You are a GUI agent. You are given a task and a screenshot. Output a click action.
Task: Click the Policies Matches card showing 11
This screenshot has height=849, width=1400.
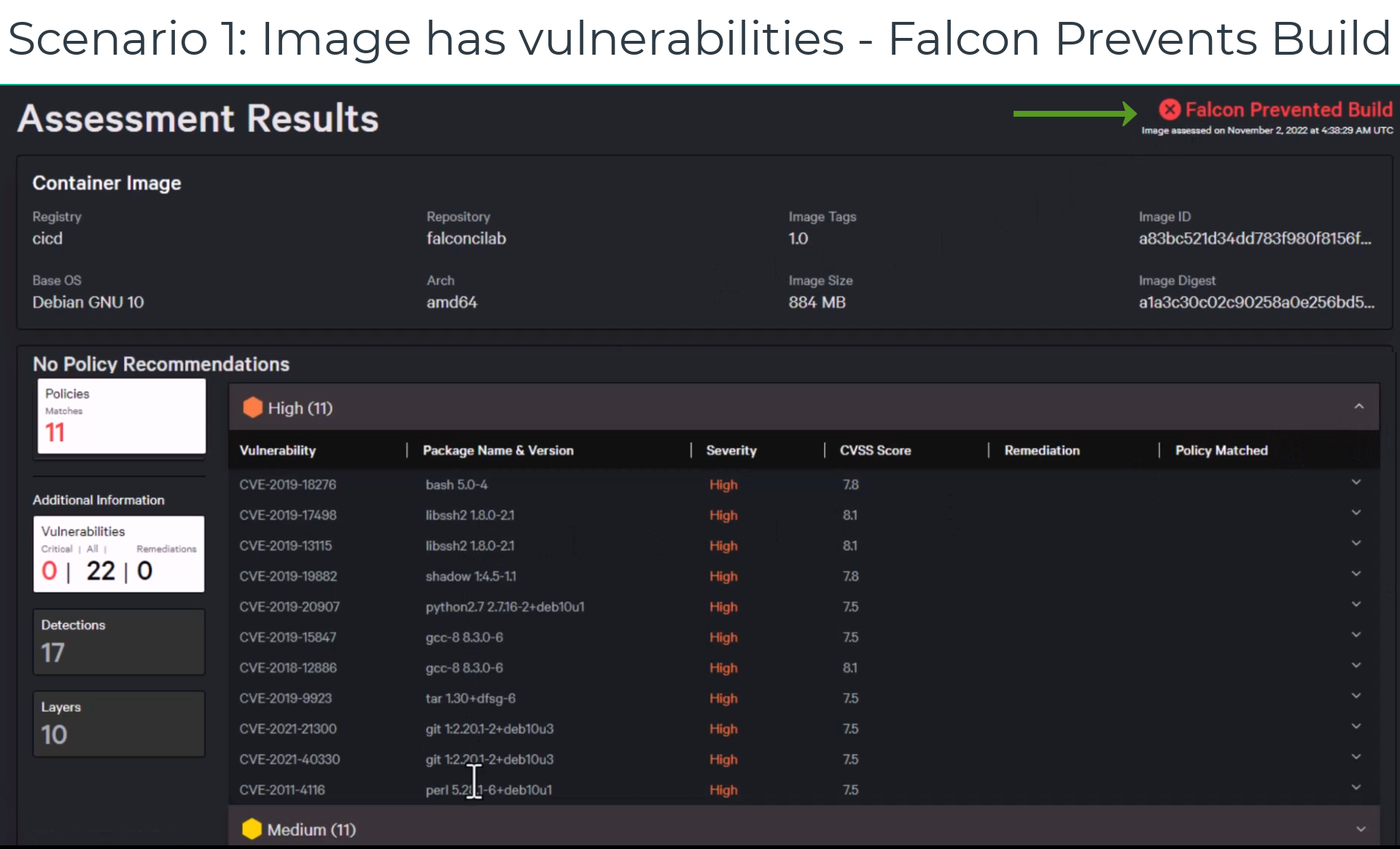[x=120, y=417]
